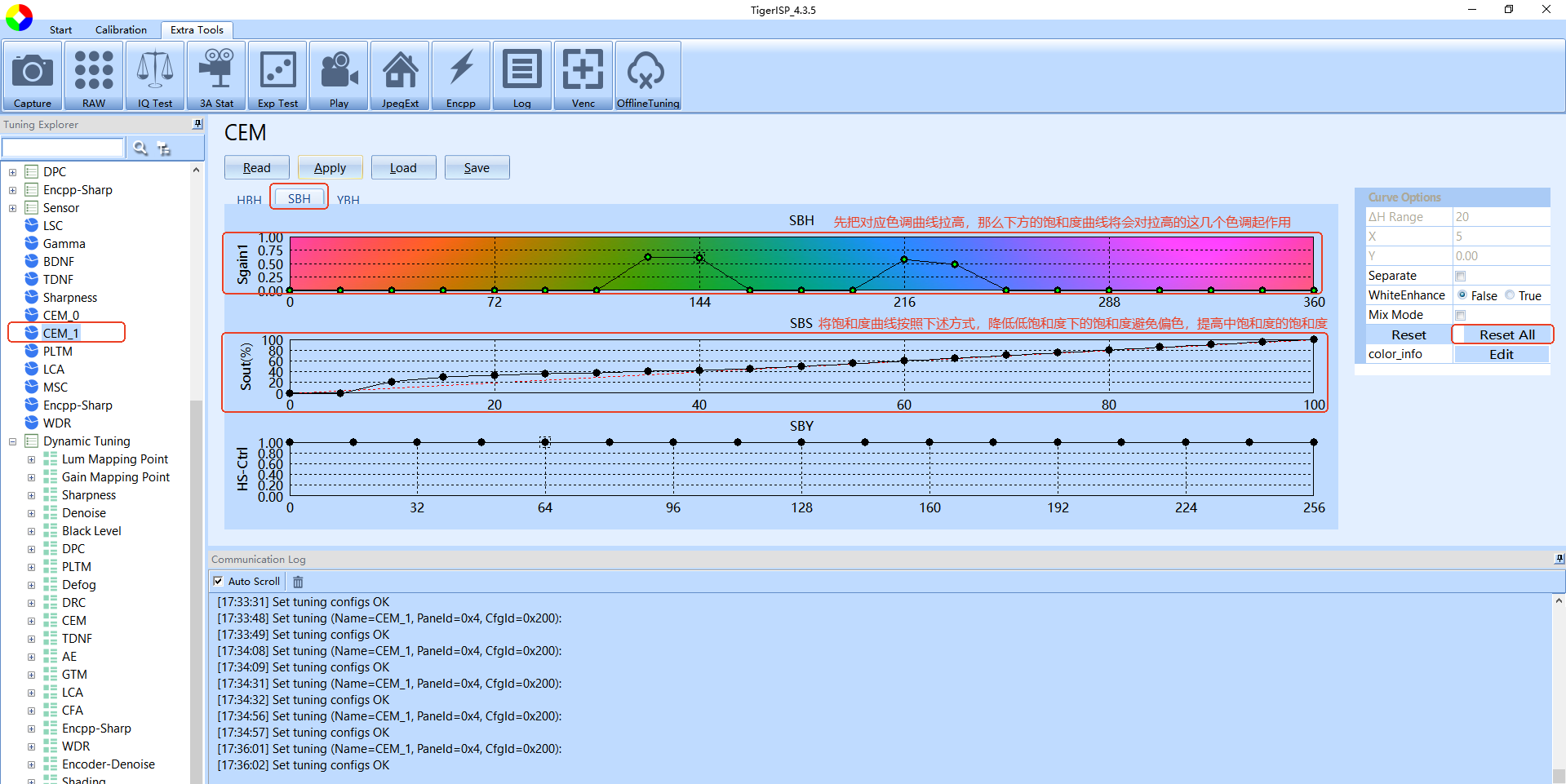
Task: Open the JpegExt house icon
Action: point(400,76)
